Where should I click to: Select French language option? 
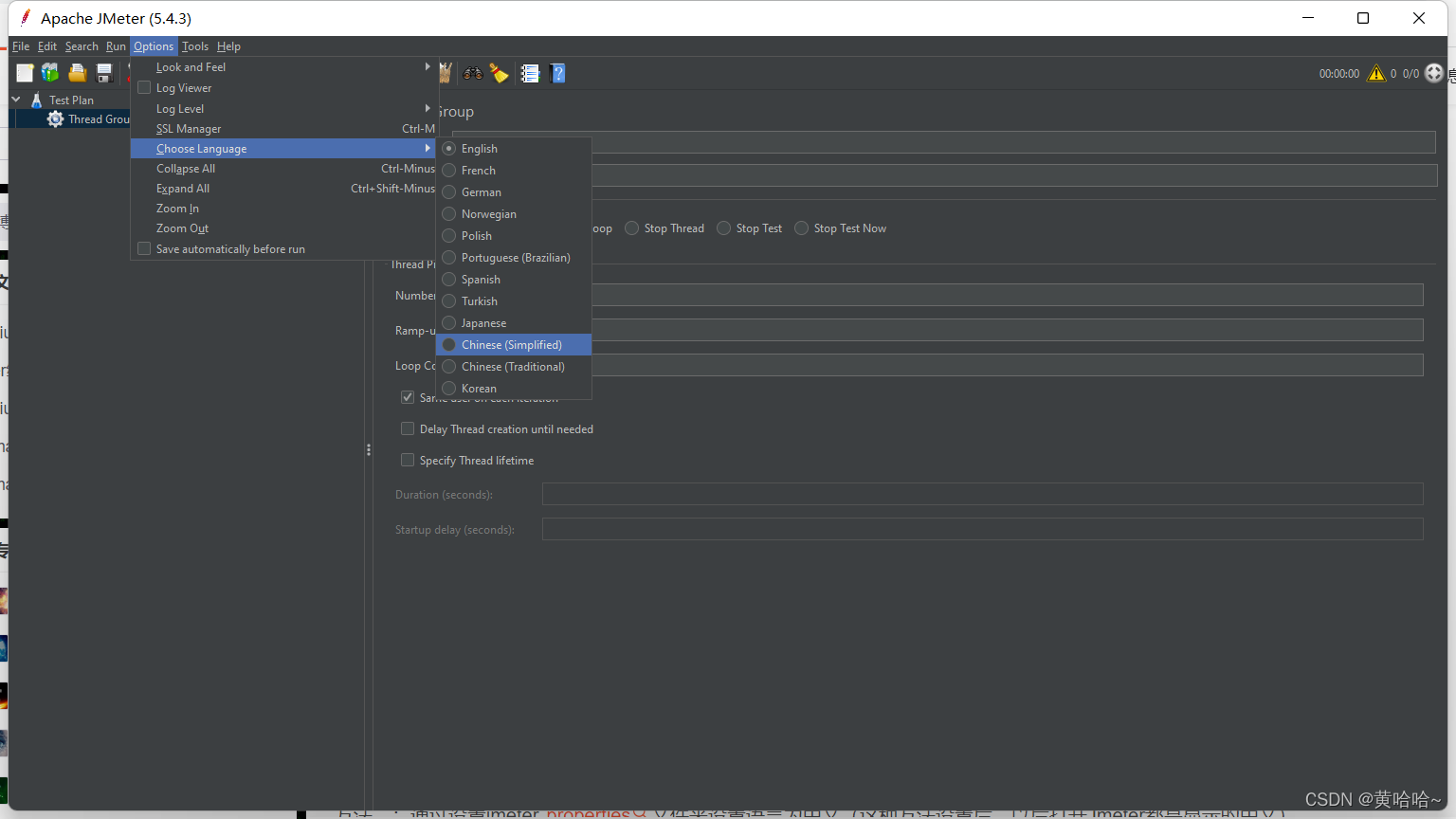[x=514, y=170]
